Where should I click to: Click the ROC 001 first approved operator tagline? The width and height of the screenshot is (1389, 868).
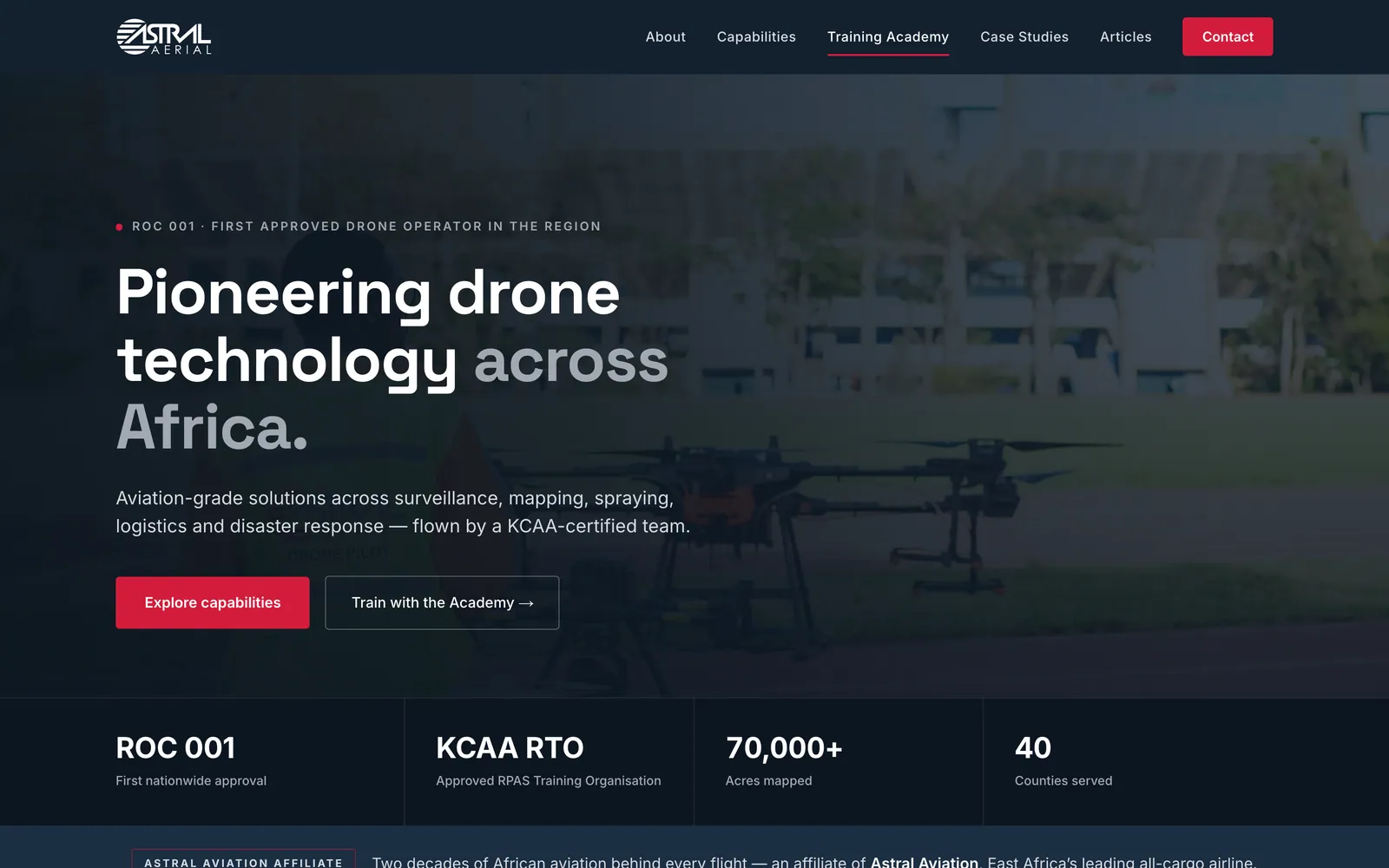(x=359, y=227)
